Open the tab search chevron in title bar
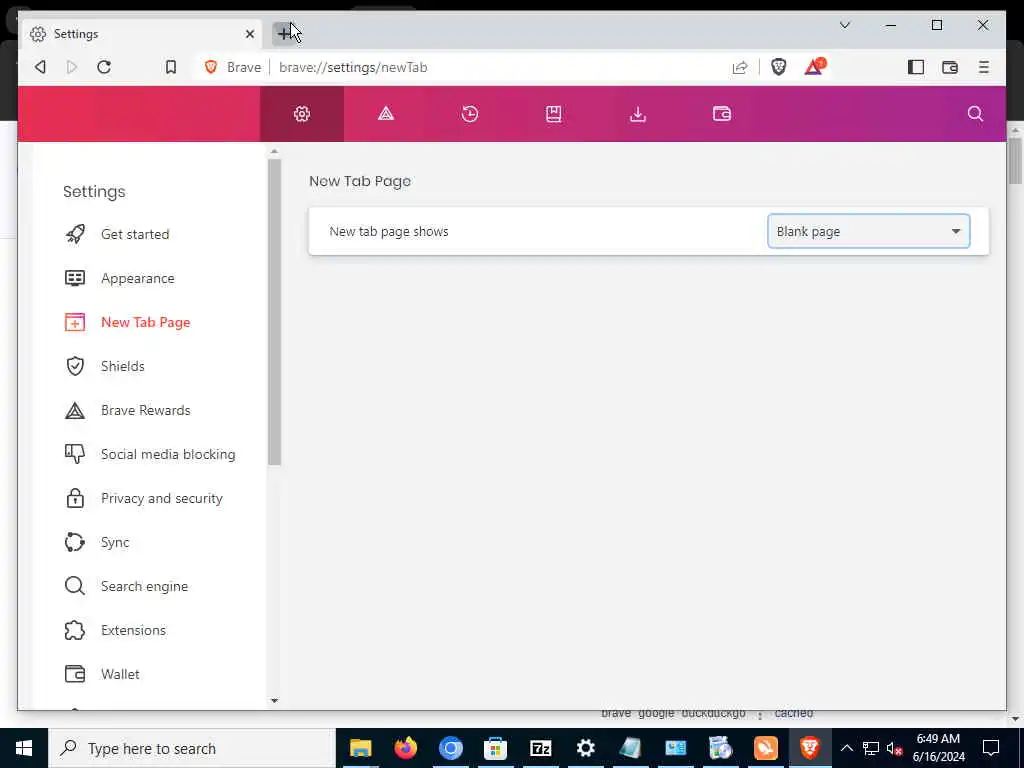 (844, 25)
